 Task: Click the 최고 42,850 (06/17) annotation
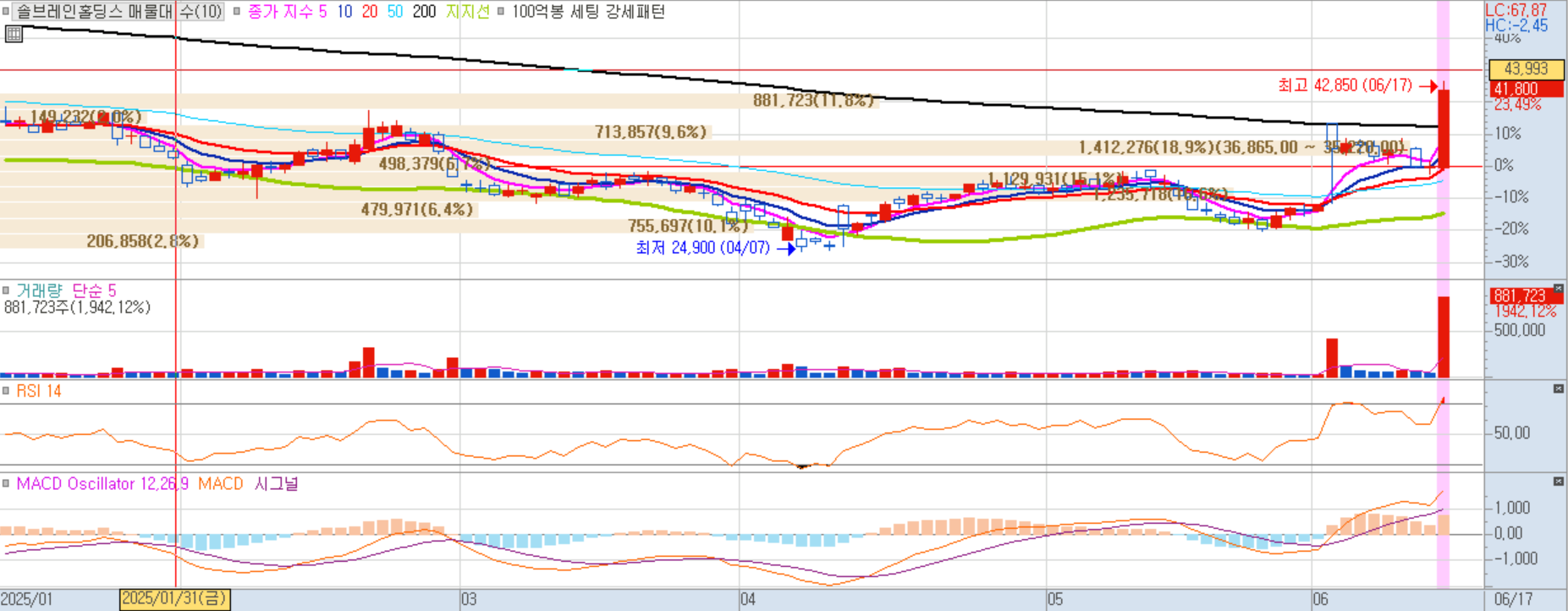1345,85
